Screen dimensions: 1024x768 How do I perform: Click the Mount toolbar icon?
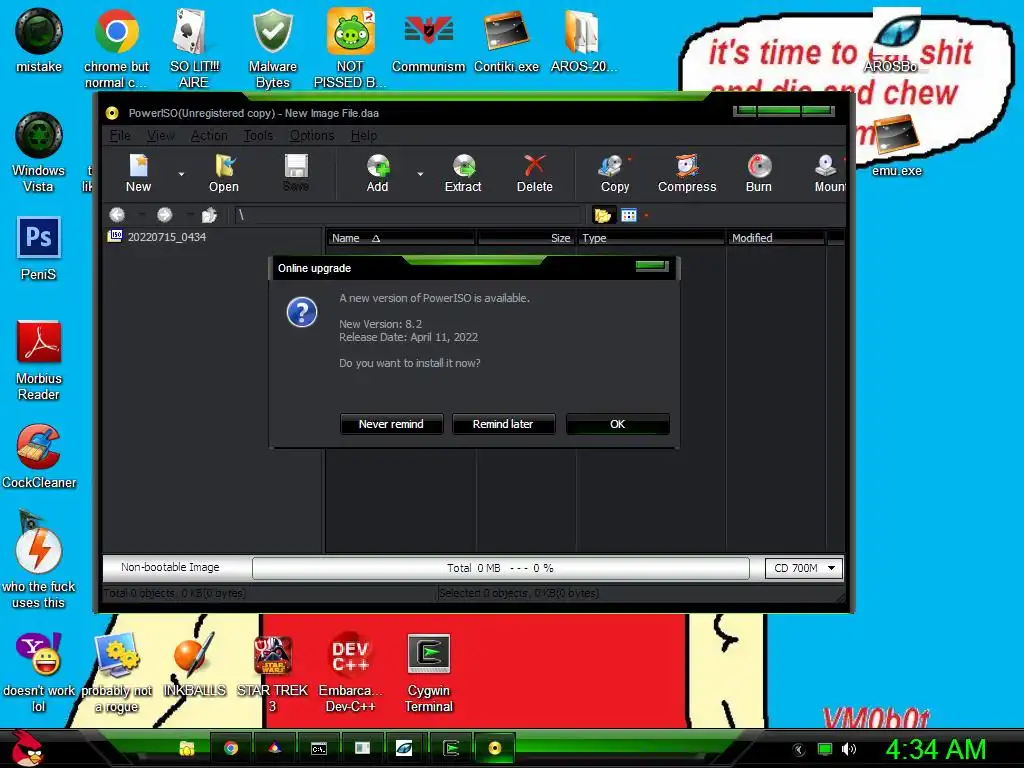(828, 173)
